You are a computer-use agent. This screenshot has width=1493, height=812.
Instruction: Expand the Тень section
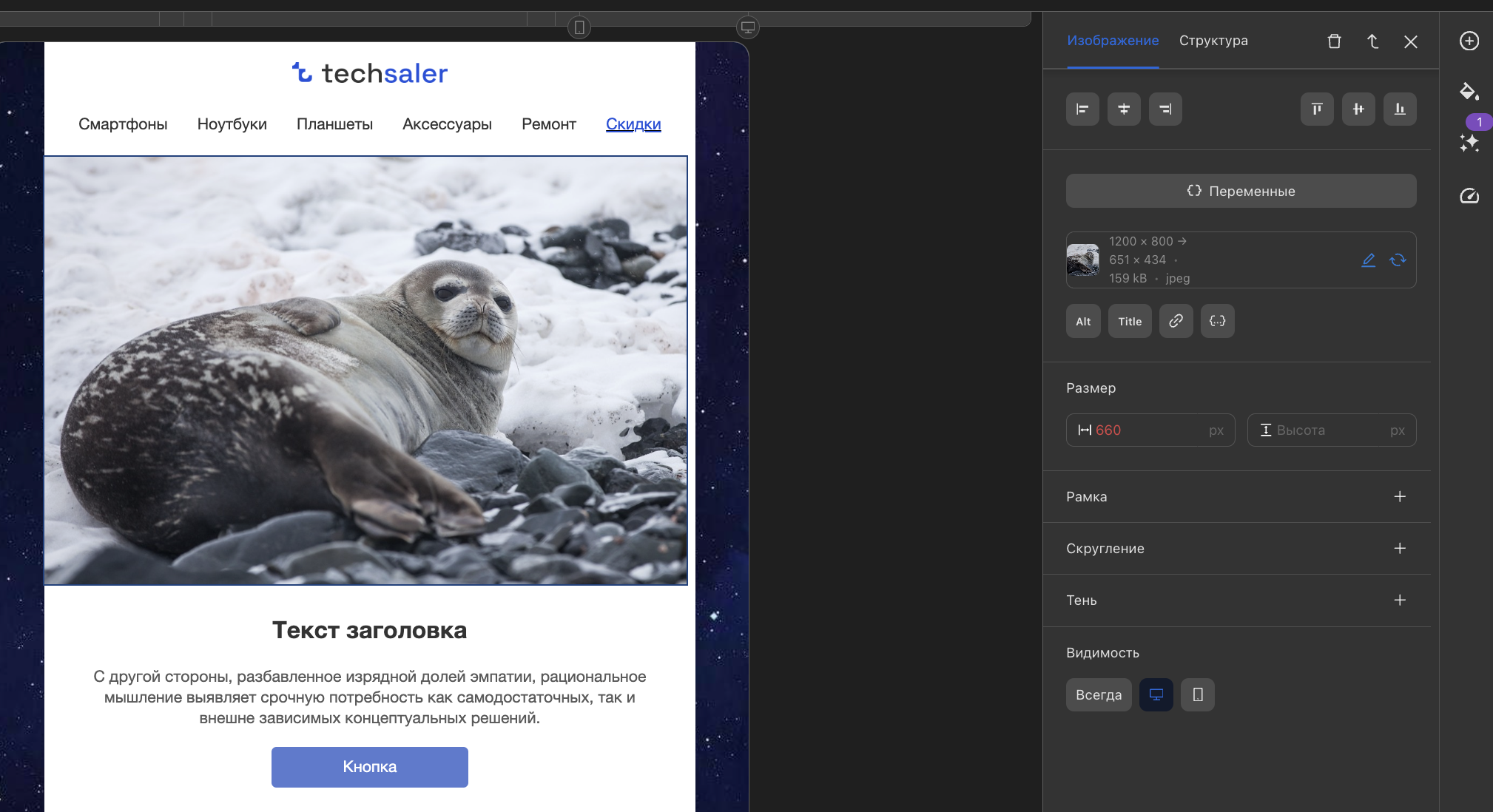(1399, 600)
